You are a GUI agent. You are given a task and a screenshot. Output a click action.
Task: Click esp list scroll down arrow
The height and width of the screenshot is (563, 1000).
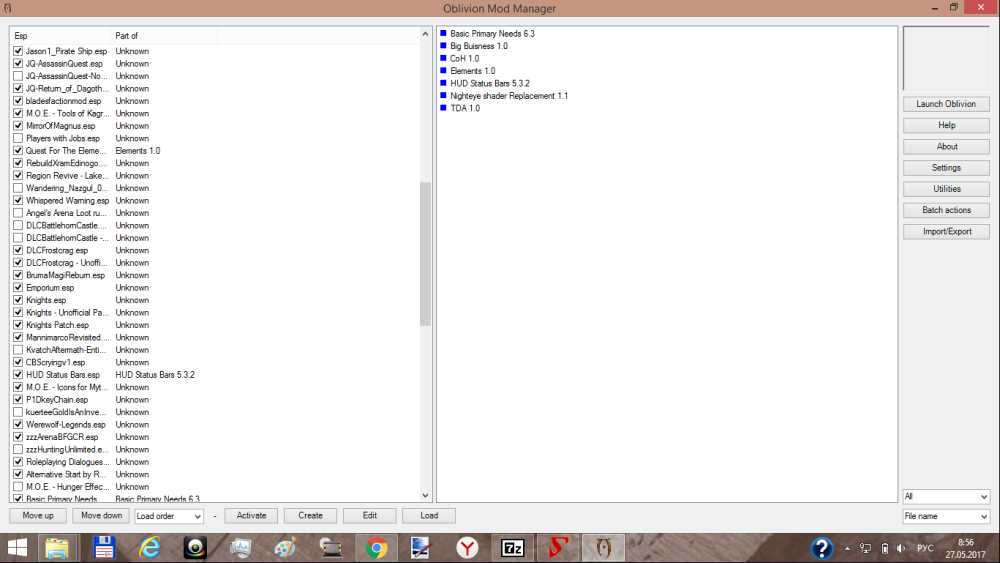point(425,495)
